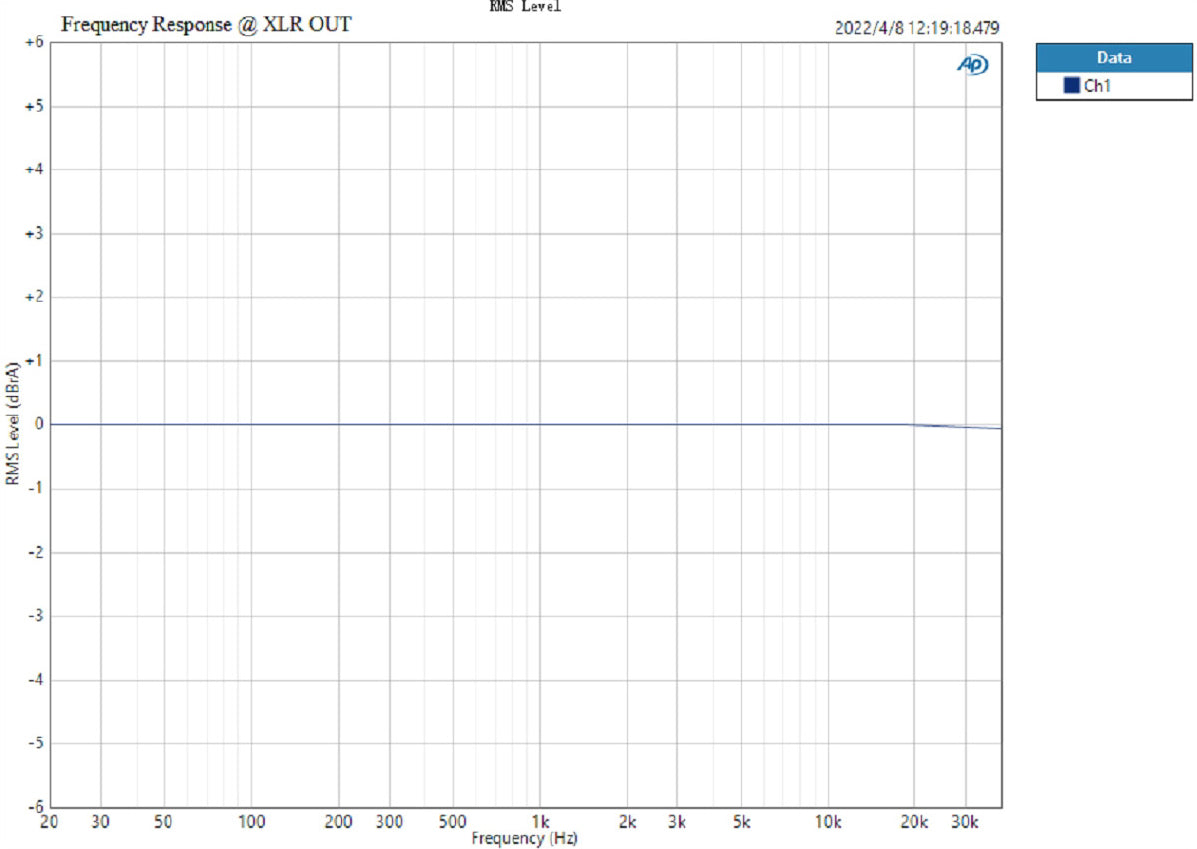Click the 10k frequency axis label
Image resolution: width=1197 pixels, height=849 pixels.
(x=826, y=822)
